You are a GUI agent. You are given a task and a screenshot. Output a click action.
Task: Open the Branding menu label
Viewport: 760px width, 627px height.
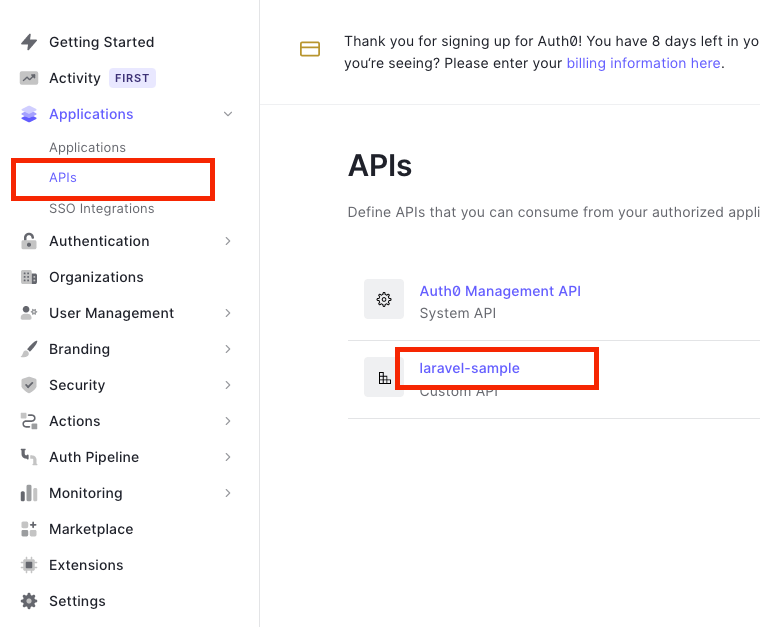pyautogui.click(x=79, y=349)
